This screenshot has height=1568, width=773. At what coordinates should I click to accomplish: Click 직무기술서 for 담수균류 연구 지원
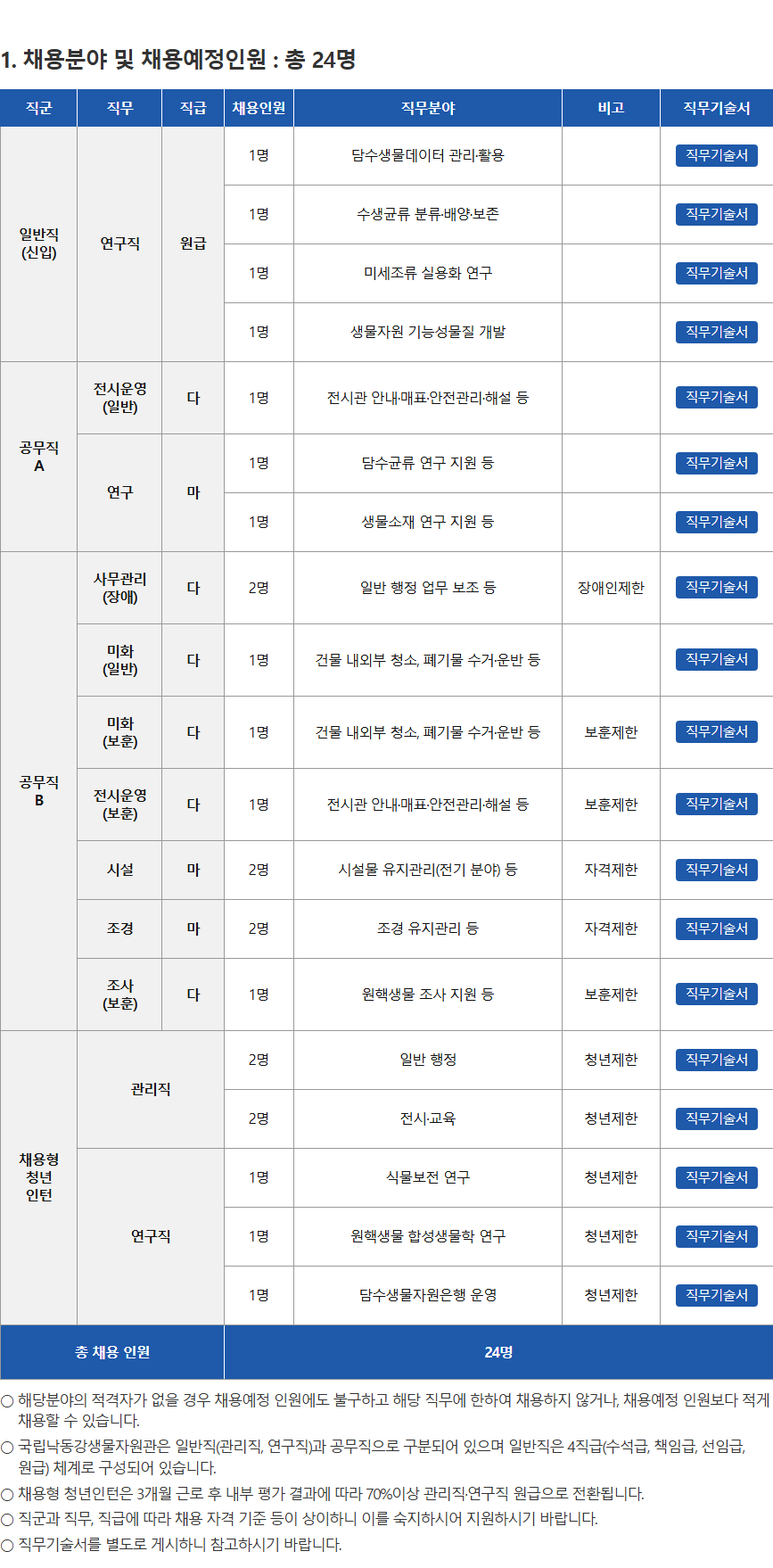pos(716,463)
